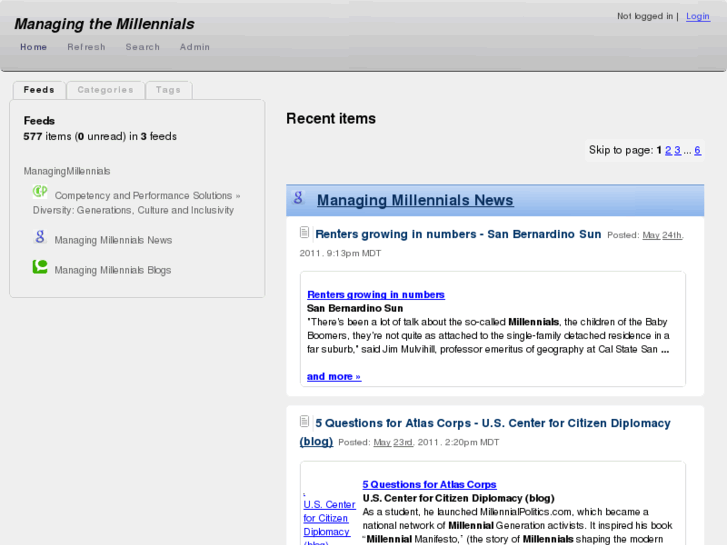
Task: Open the Managing Millennials News heading link
Action: pos(415,200)
